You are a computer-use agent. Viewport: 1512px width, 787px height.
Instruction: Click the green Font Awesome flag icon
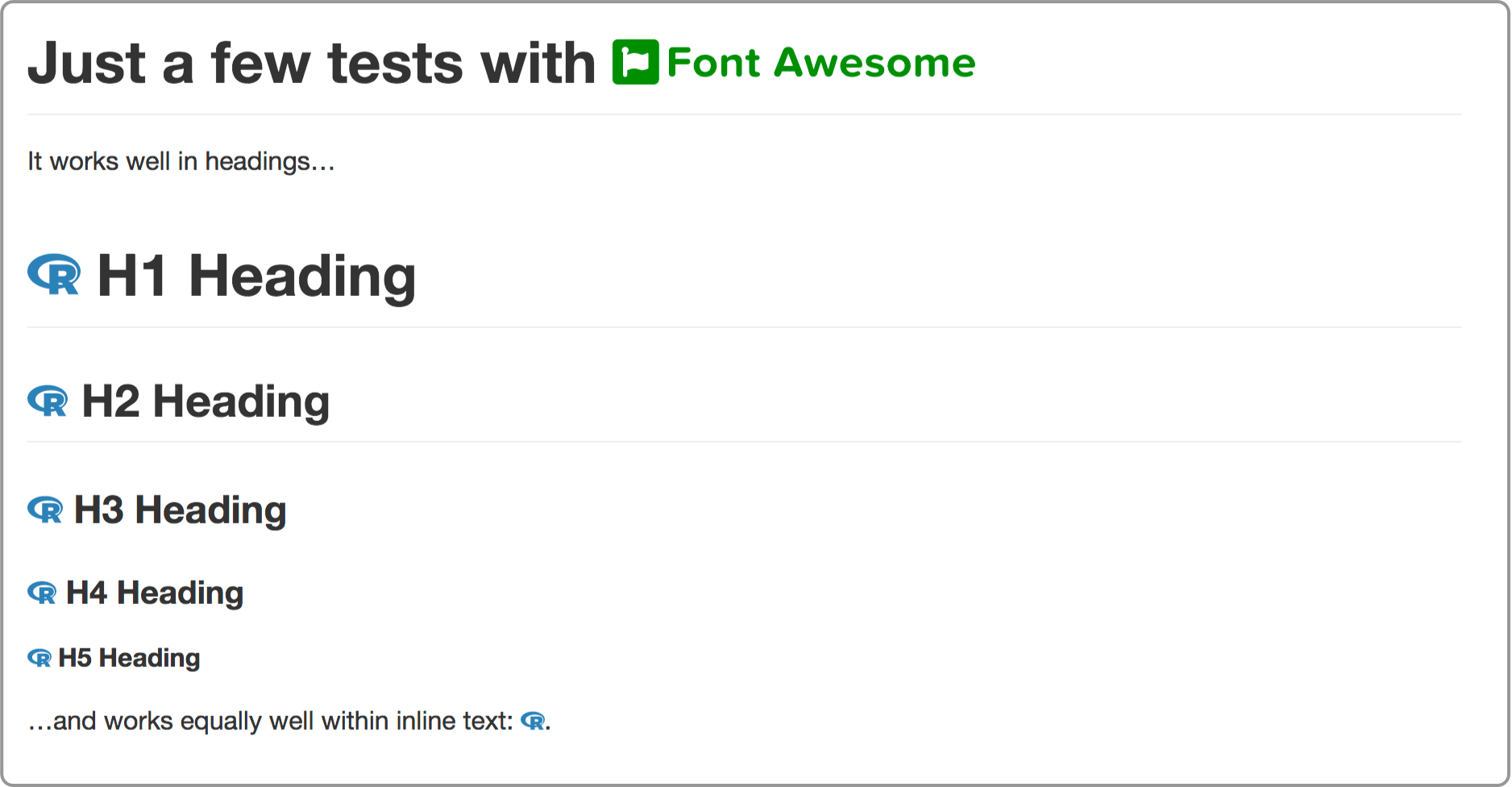[x=635, y=62]
